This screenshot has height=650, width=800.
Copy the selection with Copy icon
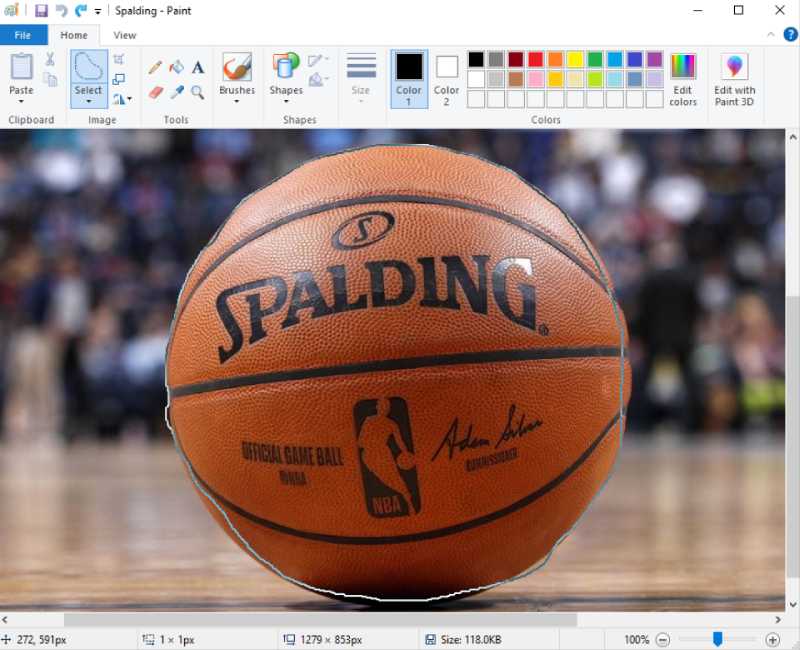[x=50, y=80]
